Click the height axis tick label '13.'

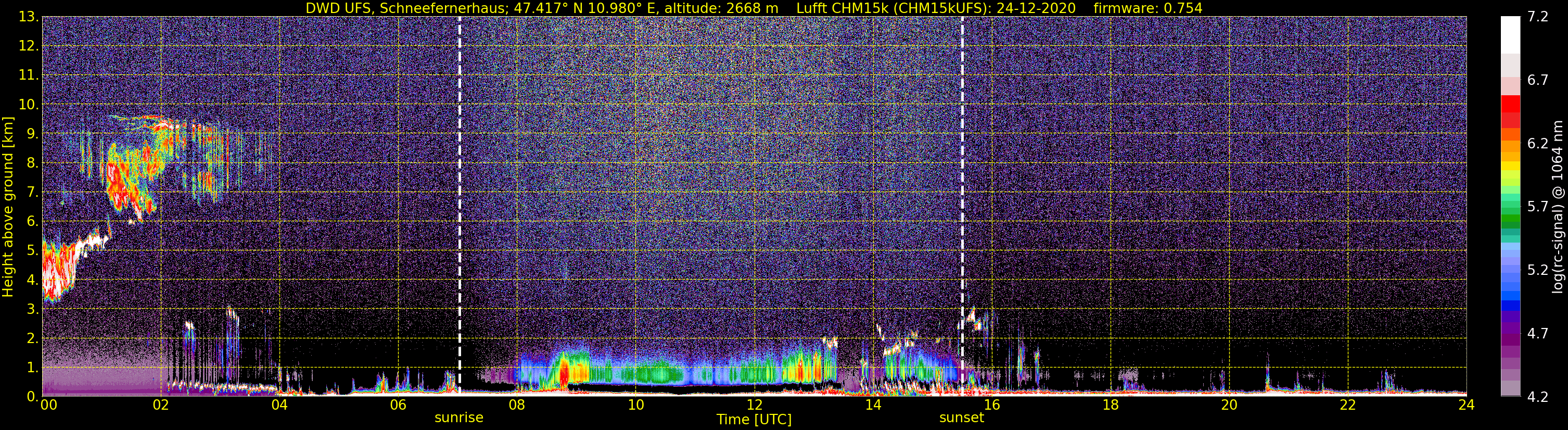[28, 17]
